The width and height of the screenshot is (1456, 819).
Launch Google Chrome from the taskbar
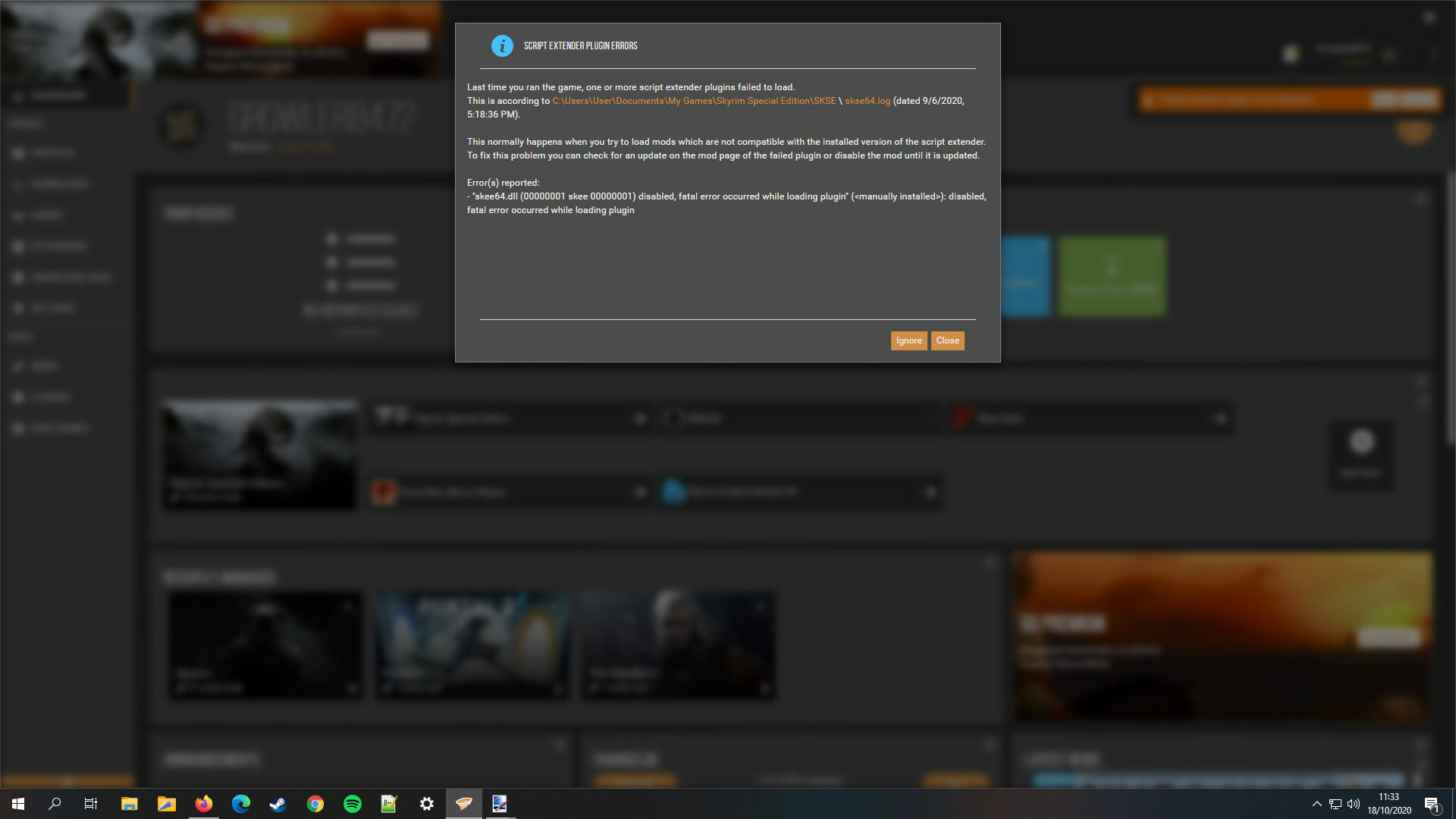[315, 804]
